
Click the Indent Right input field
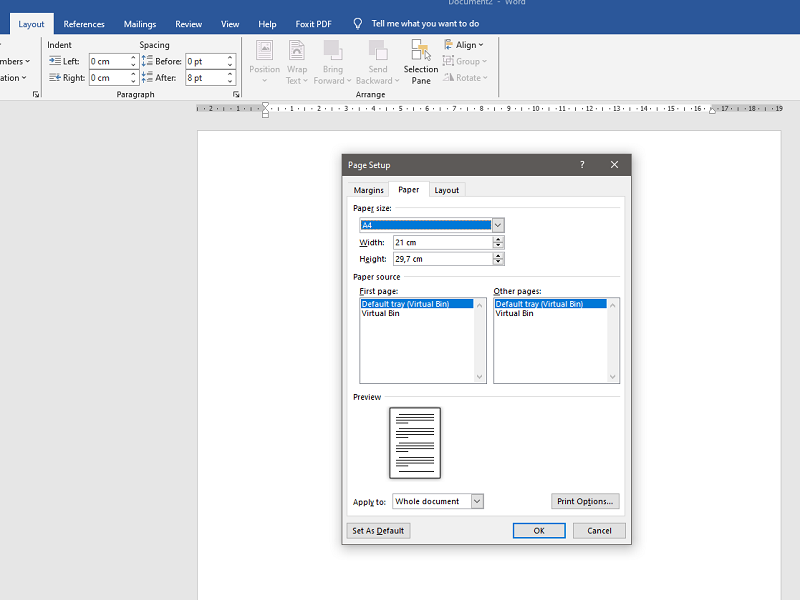coord(109,78)
